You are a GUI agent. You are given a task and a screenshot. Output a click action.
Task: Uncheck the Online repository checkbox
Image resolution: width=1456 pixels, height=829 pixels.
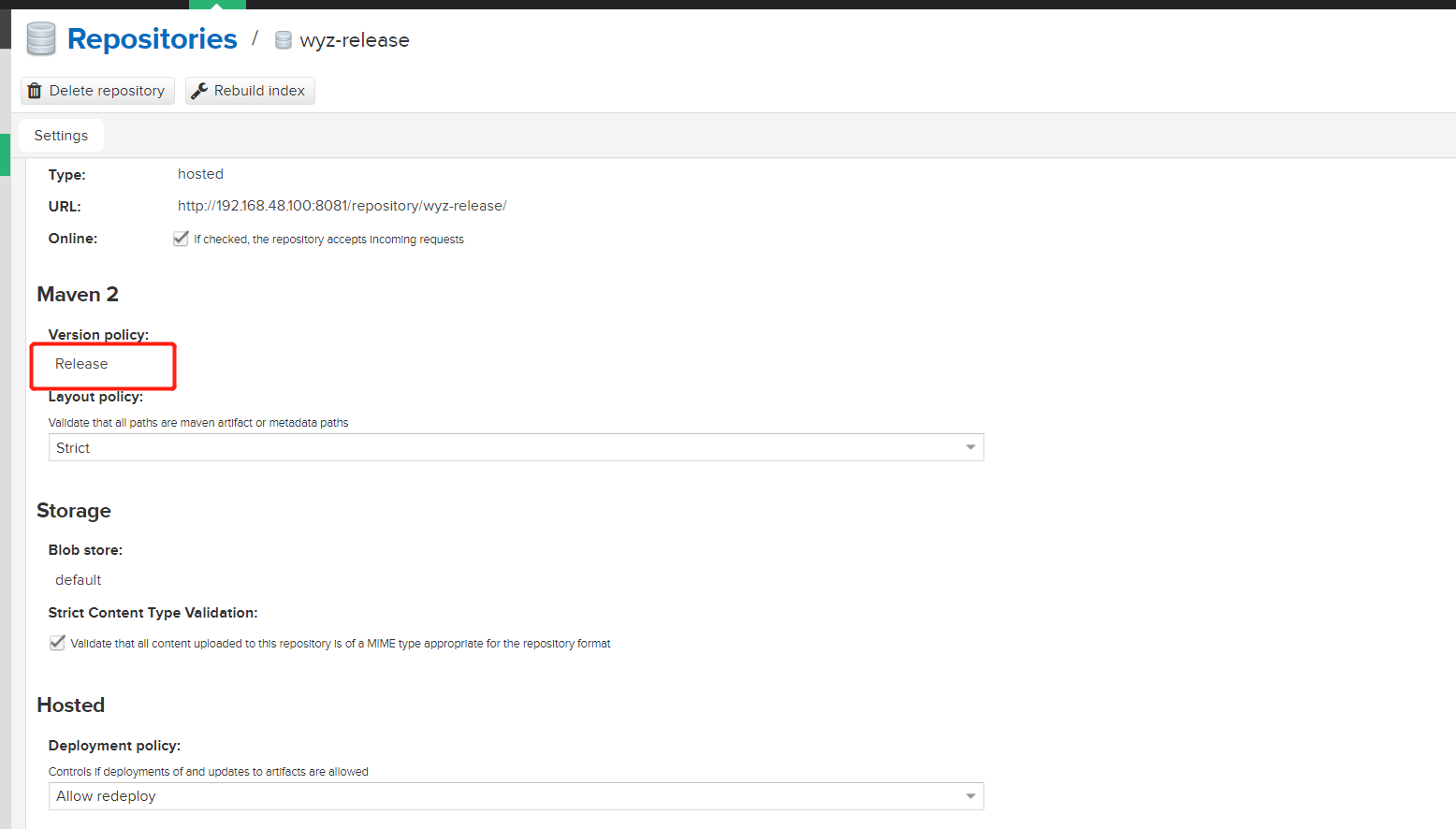(x=181, y=238)
